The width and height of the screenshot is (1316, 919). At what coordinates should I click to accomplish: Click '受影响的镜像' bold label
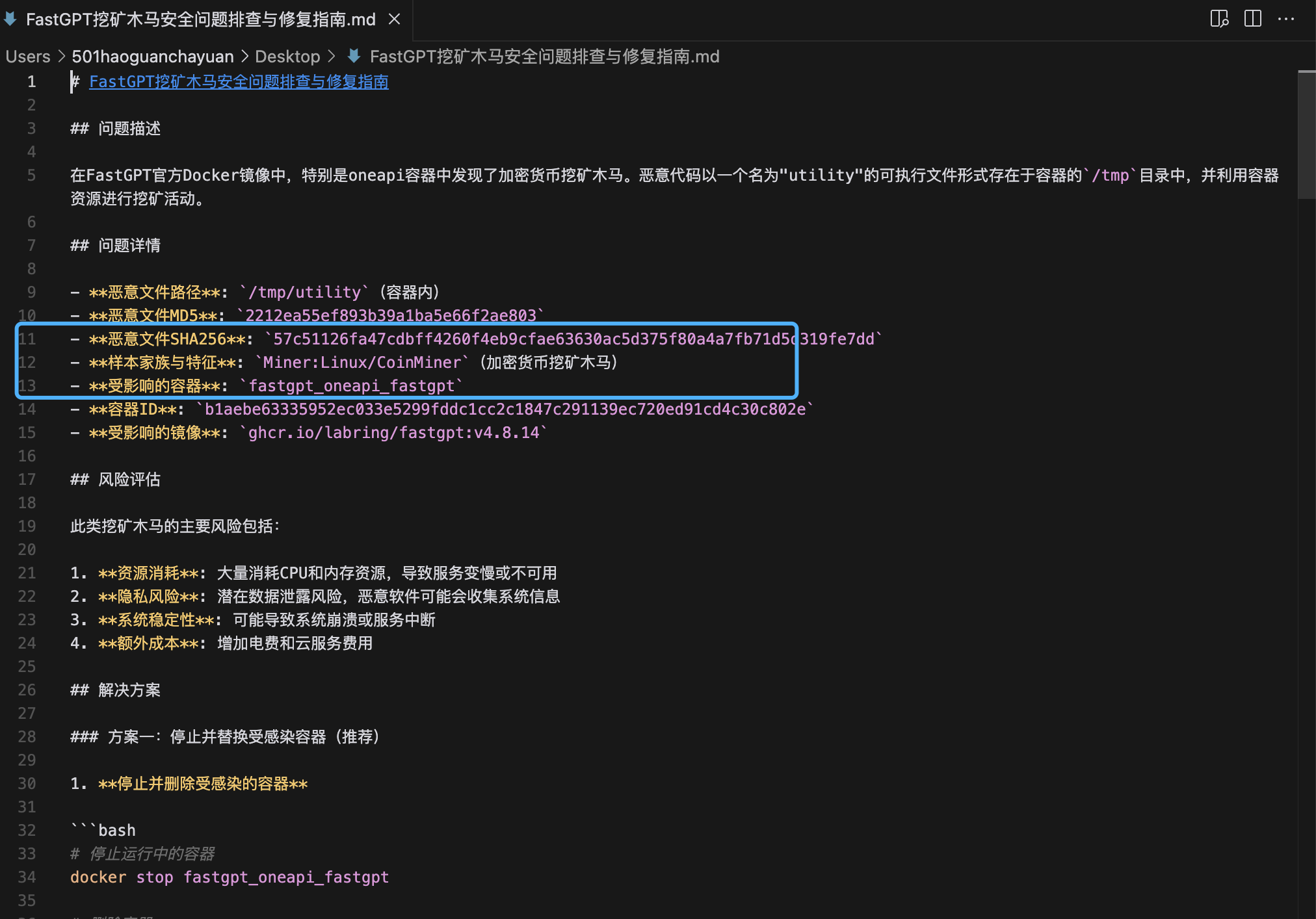[155, 433]
